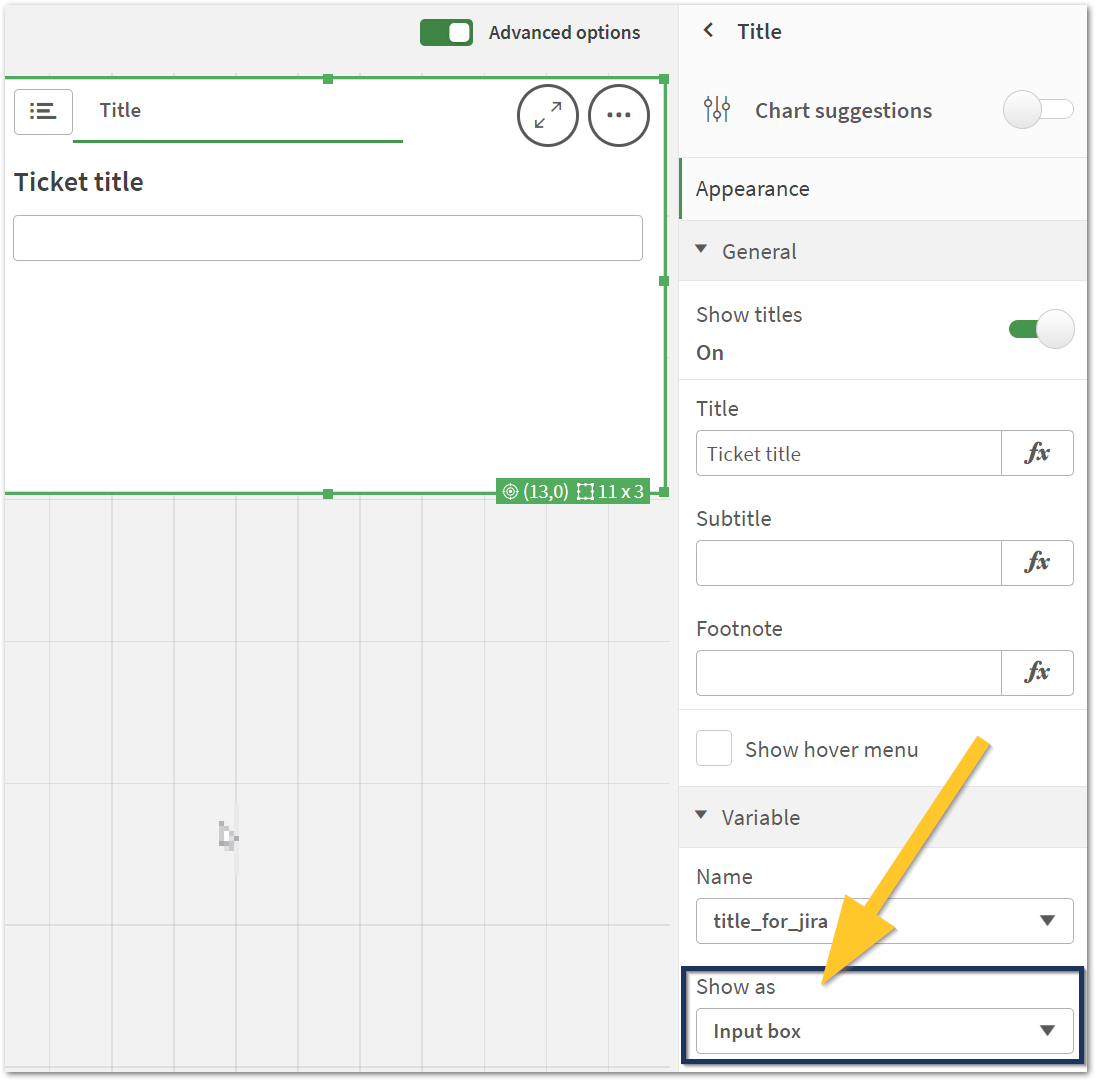
Task: Click the fx icon next to Subtitle
Action: point(1037,563)
